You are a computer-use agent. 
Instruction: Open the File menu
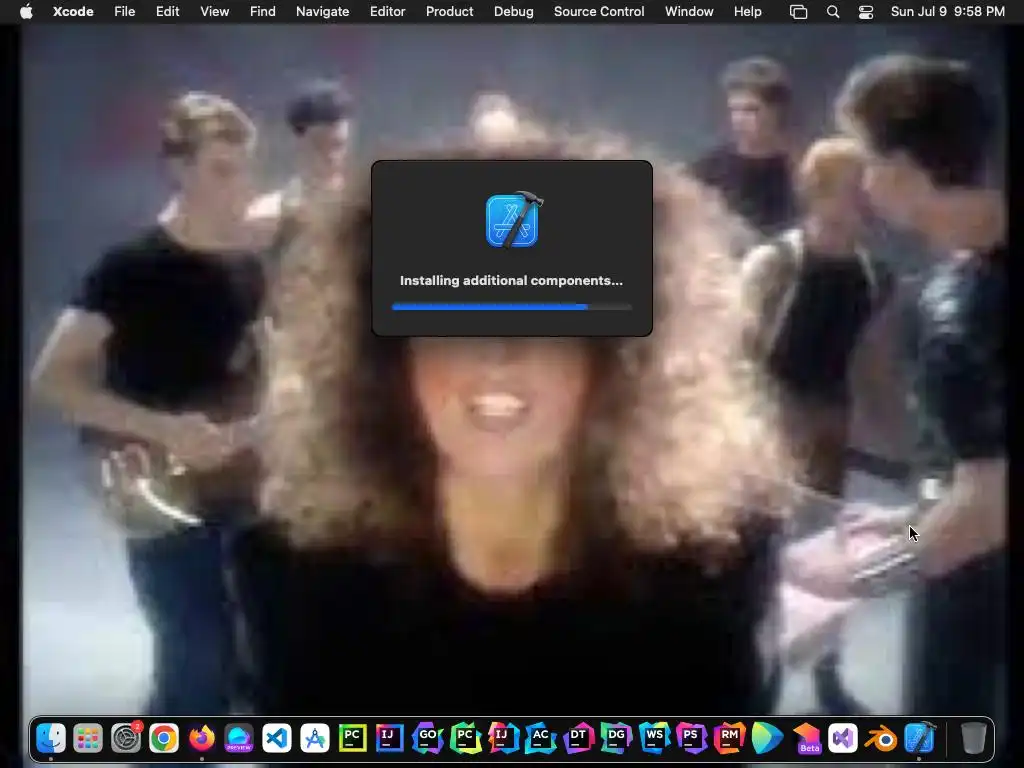point(124,12)
